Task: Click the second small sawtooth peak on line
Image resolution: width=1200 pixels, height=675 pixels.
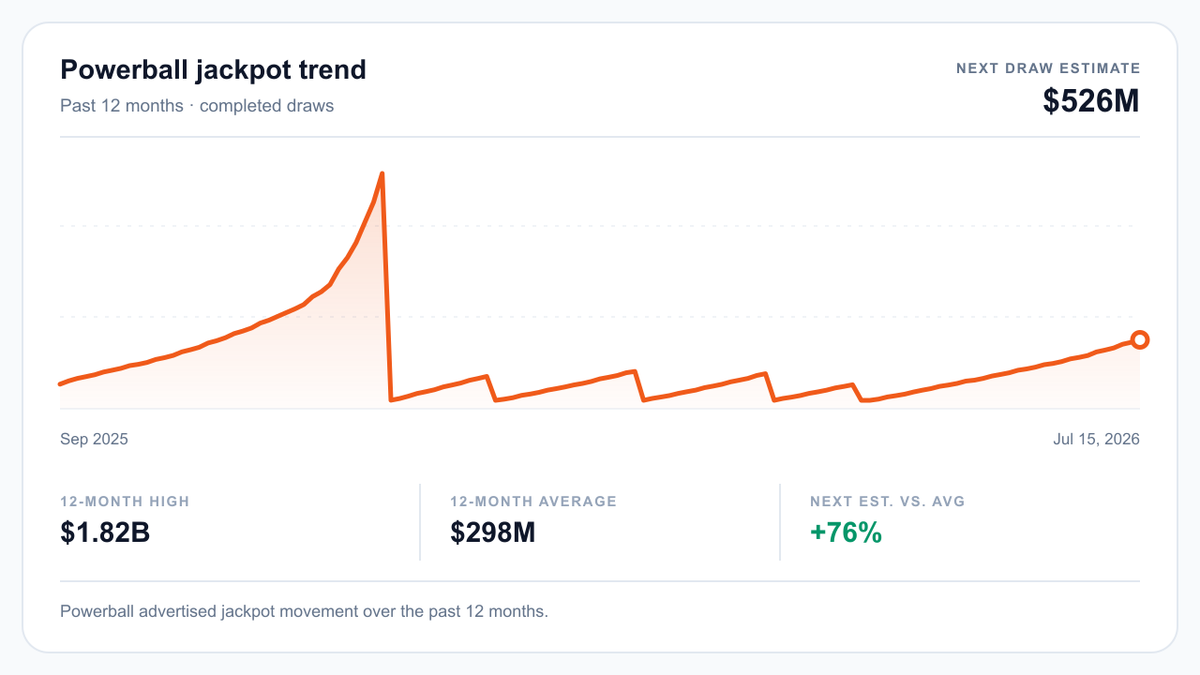Action: (x=634, y=371)
